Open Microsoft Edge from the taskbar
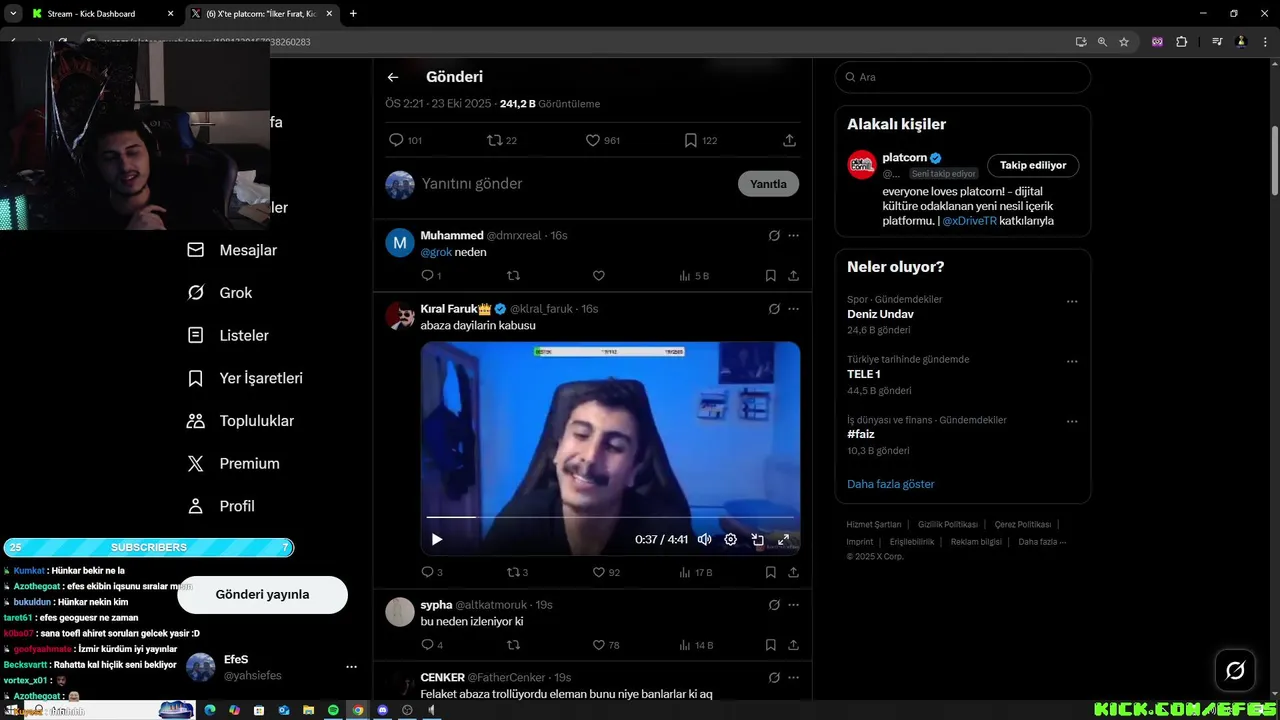 click(x=210, y=710)
